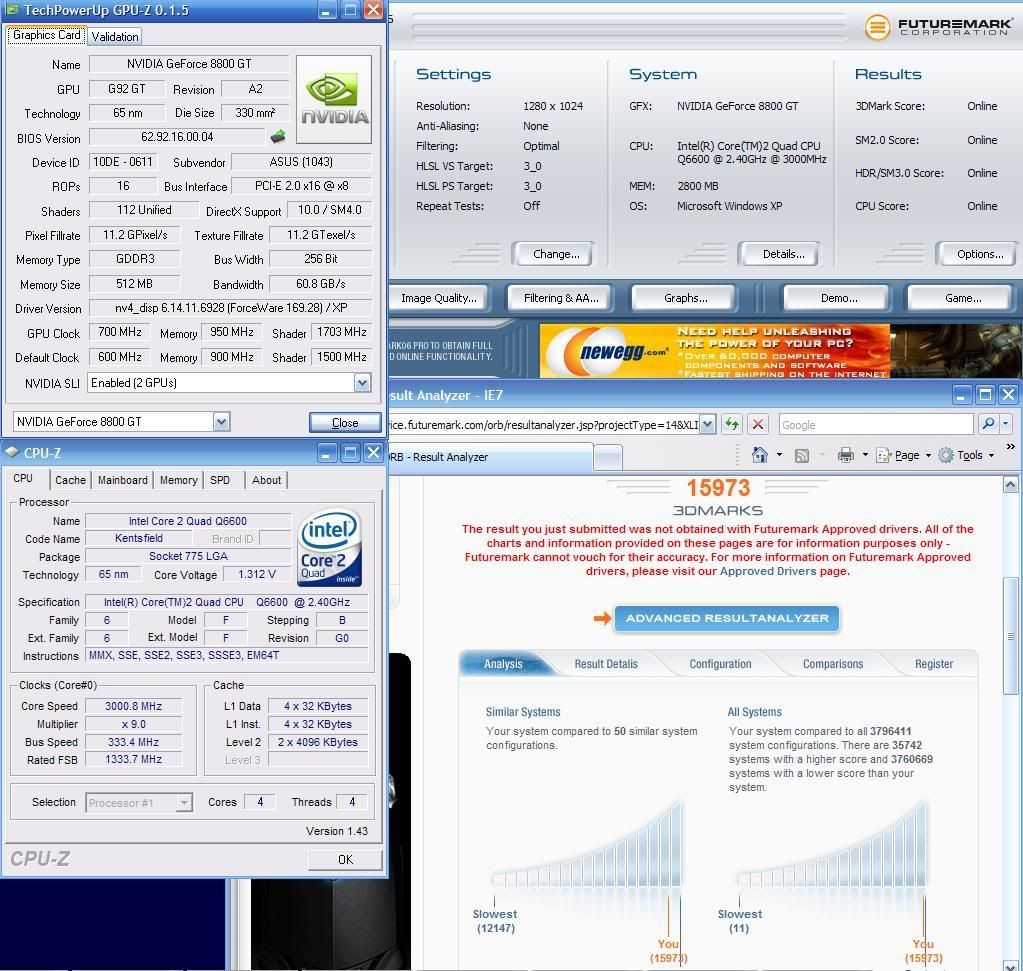Select the Analysis tab on the results page
The height and width of the screenshot is (971, 1023).
[504, 664]
